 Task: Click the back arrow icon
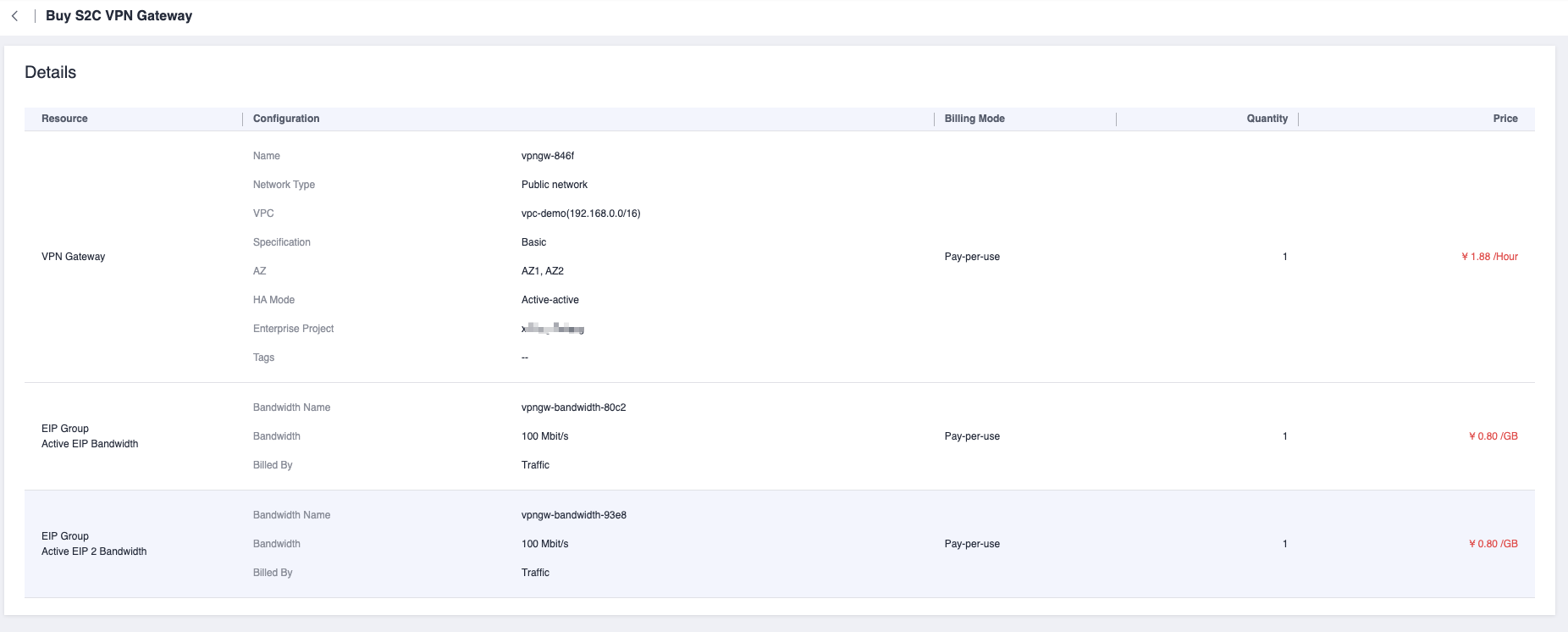[x=14, y=16]
